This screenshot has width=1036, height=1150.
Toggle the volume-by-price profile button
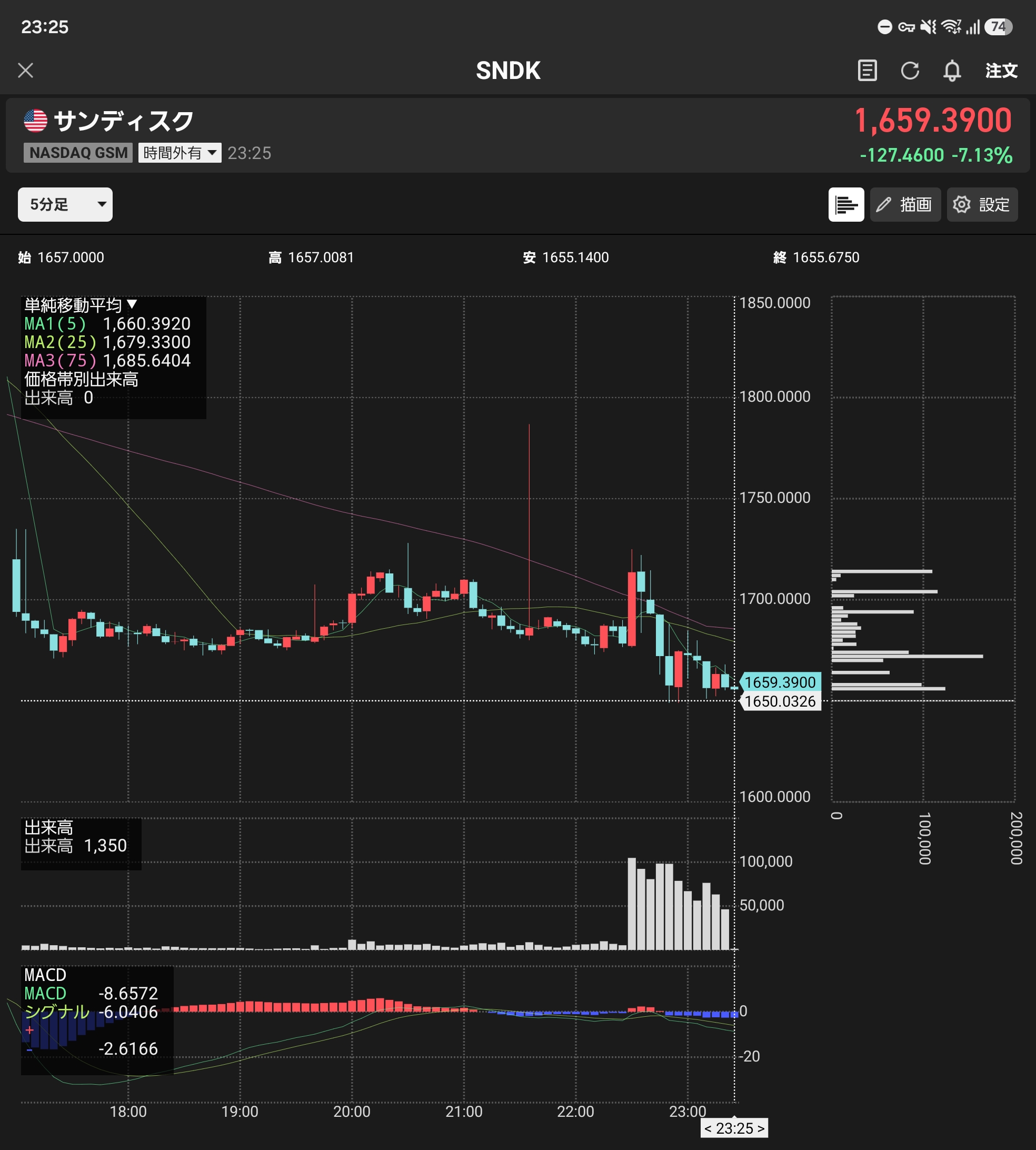846,204
